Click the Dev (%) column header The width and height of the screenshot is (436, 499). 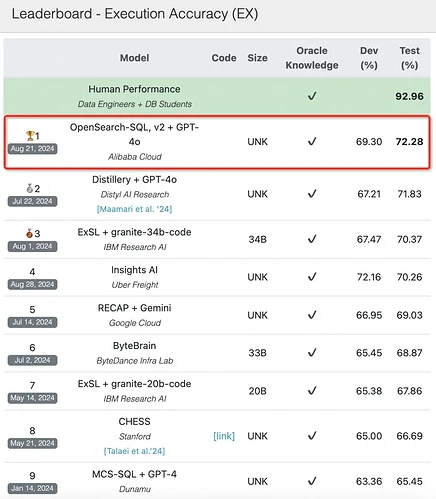coord(369,58)
